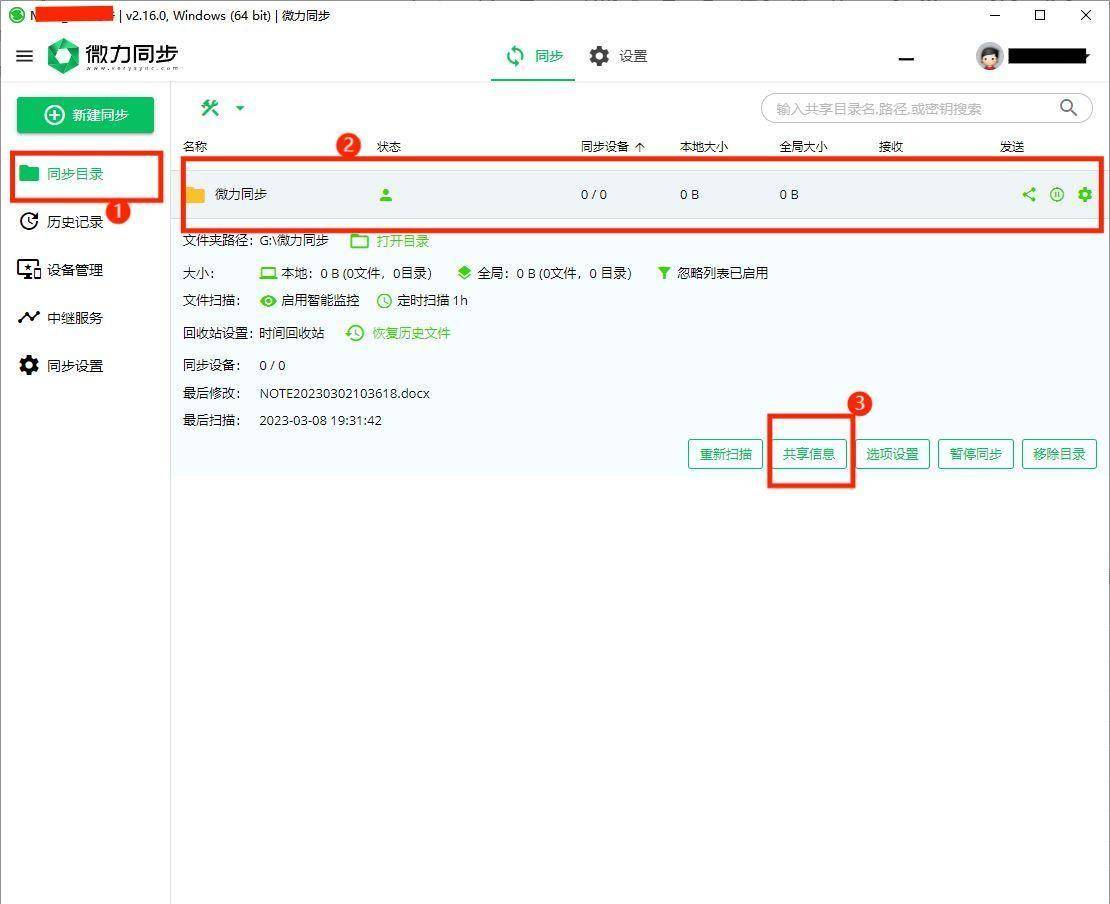Screen dimensions: 1110x904
Task: Click the global layers size icon
Action: pos(464,273)
